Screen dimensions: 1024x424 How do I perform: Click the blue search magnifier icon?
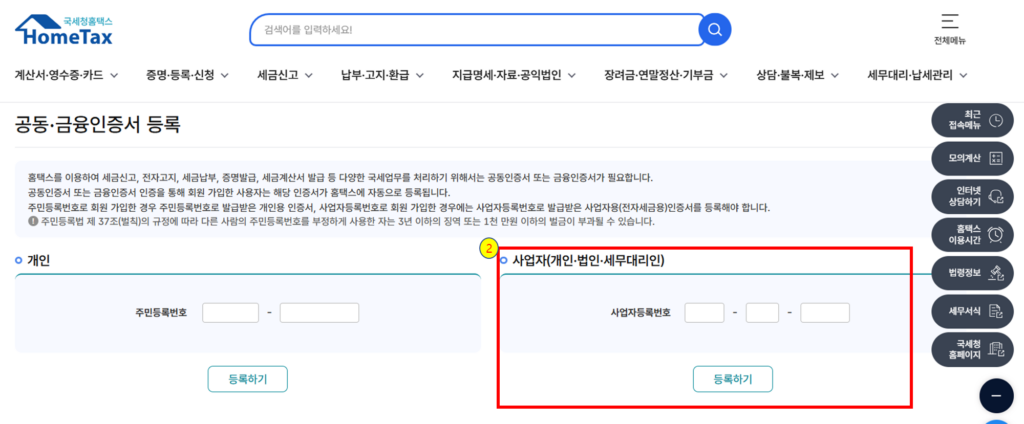click(x=714, y=29)
